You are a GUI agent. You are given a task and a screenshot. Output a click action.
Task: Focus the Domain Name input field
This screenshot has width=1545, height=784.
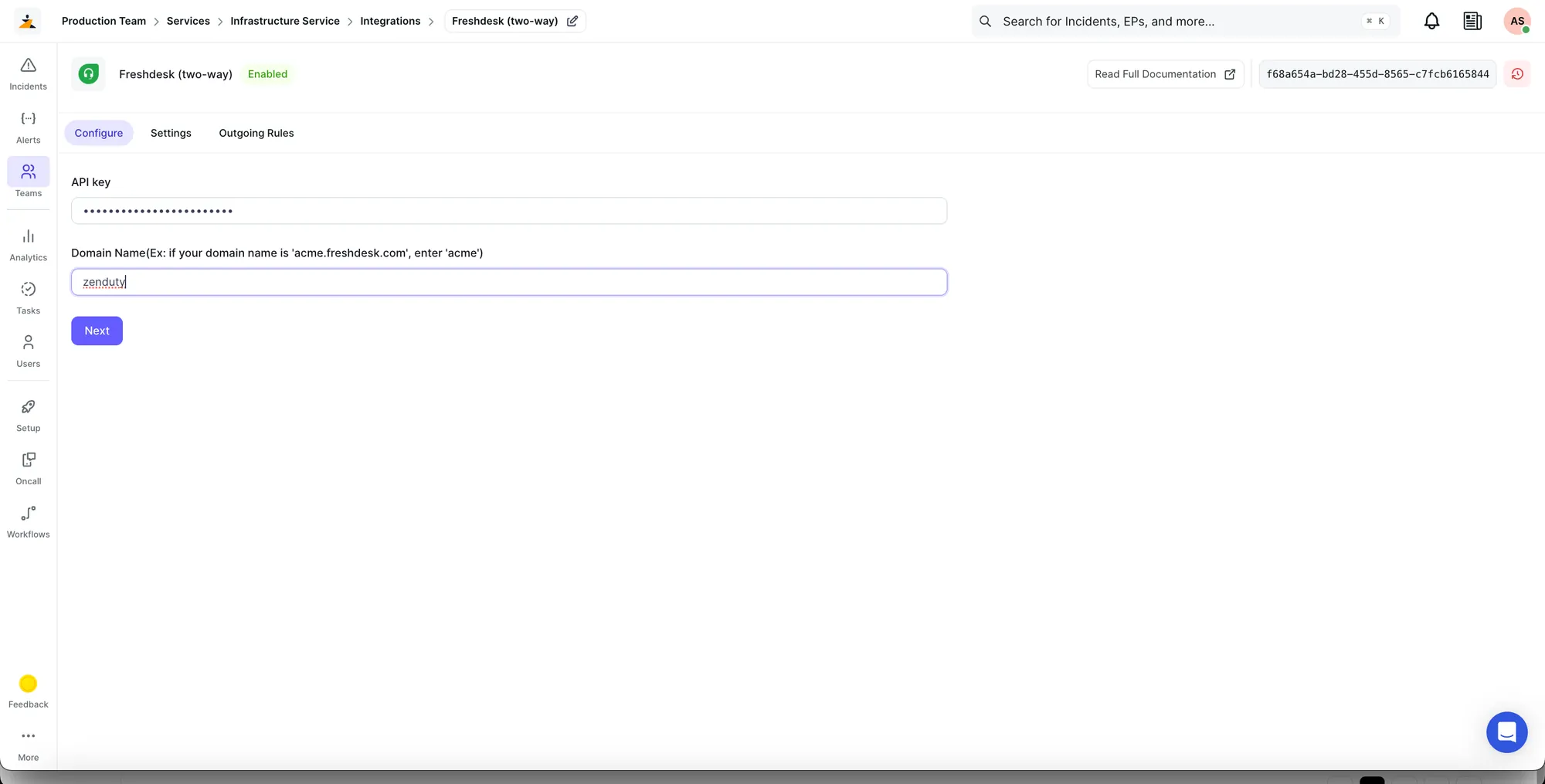[x=509, y=282]
